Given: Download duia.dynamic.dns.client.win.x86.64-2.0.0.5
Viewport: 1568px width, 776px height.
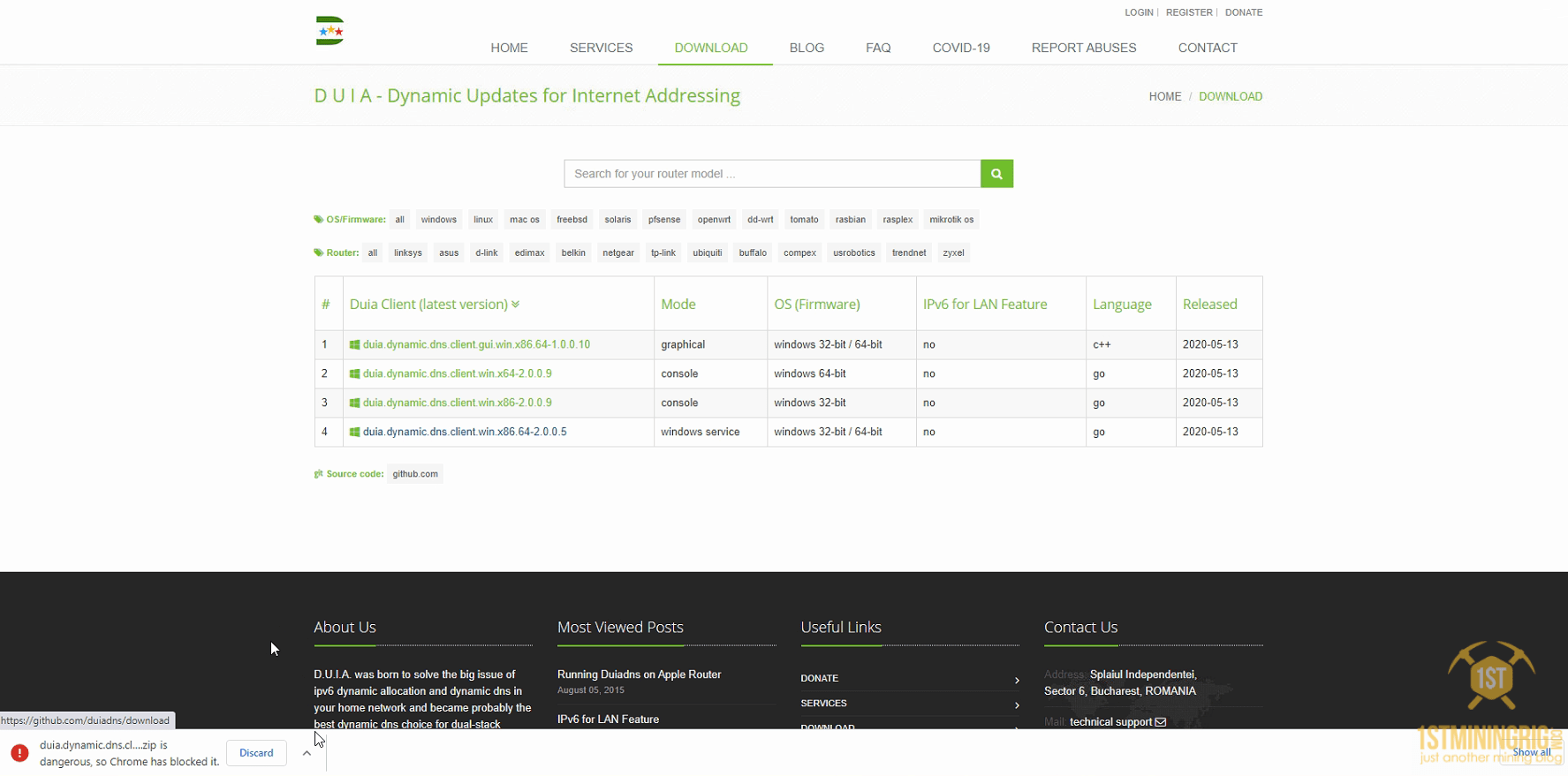Looking at the screenshot, I should click(465, 433).
